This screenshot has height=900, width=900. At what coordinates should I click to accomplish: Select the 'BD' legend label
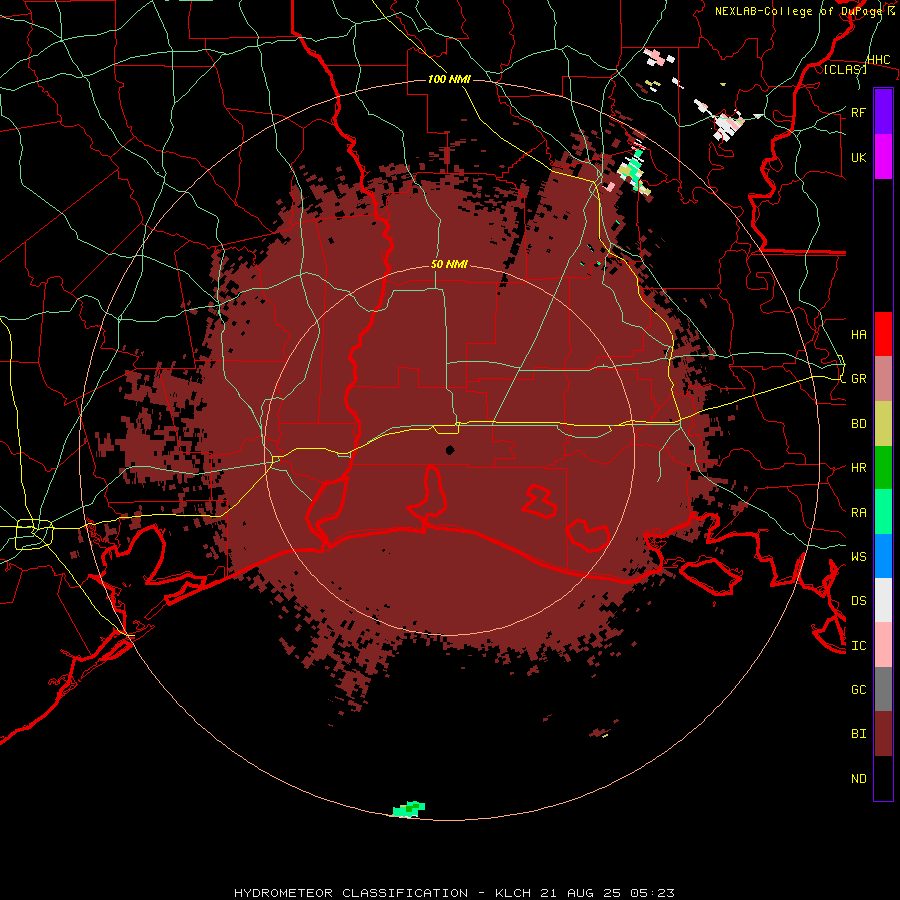(x=858, y=423)
